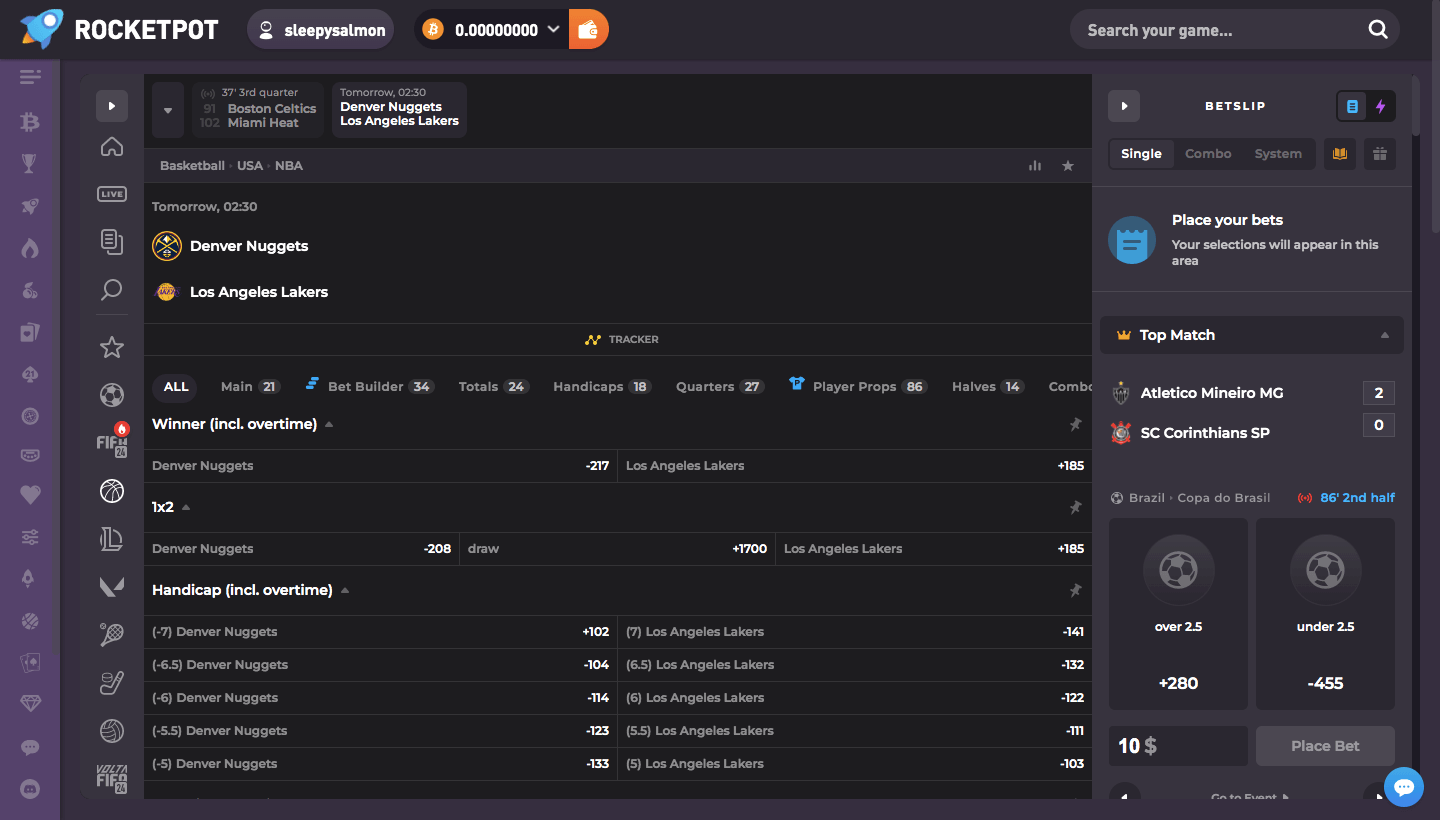Open the favorites star in the sports sidebar

(112, 347)
